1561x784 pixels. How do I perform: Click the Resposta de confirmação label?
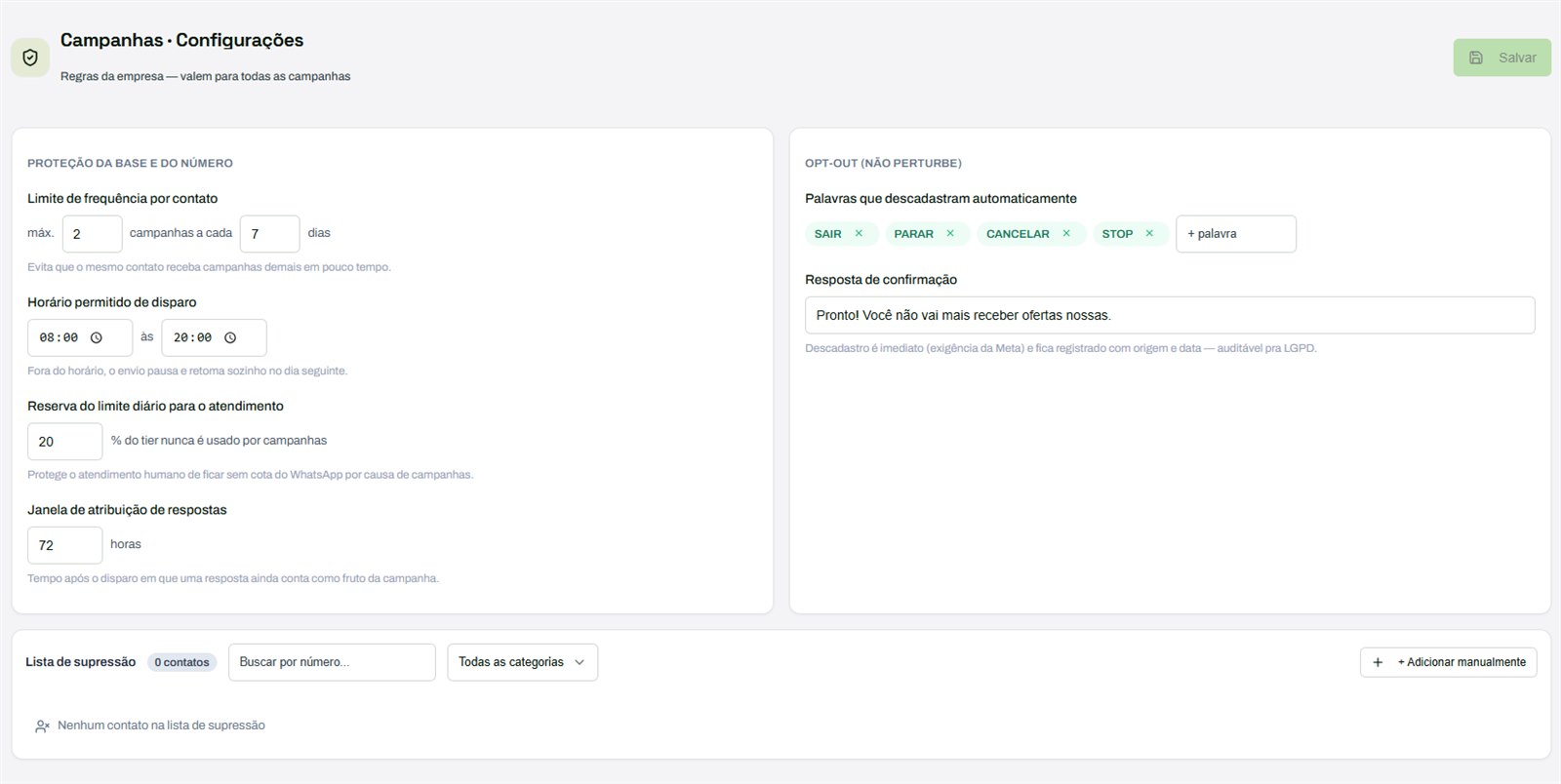(881, 280)
